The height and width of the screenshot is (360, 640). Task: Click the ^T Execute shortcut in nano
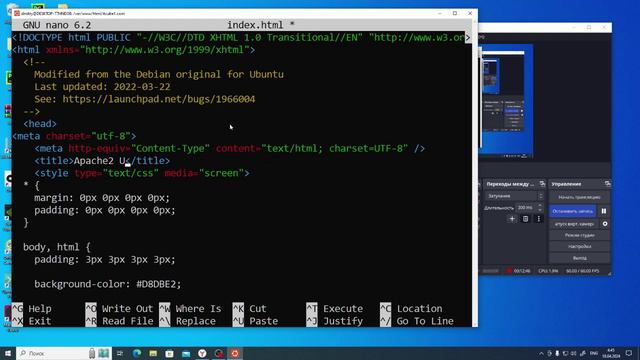point(335,309)
